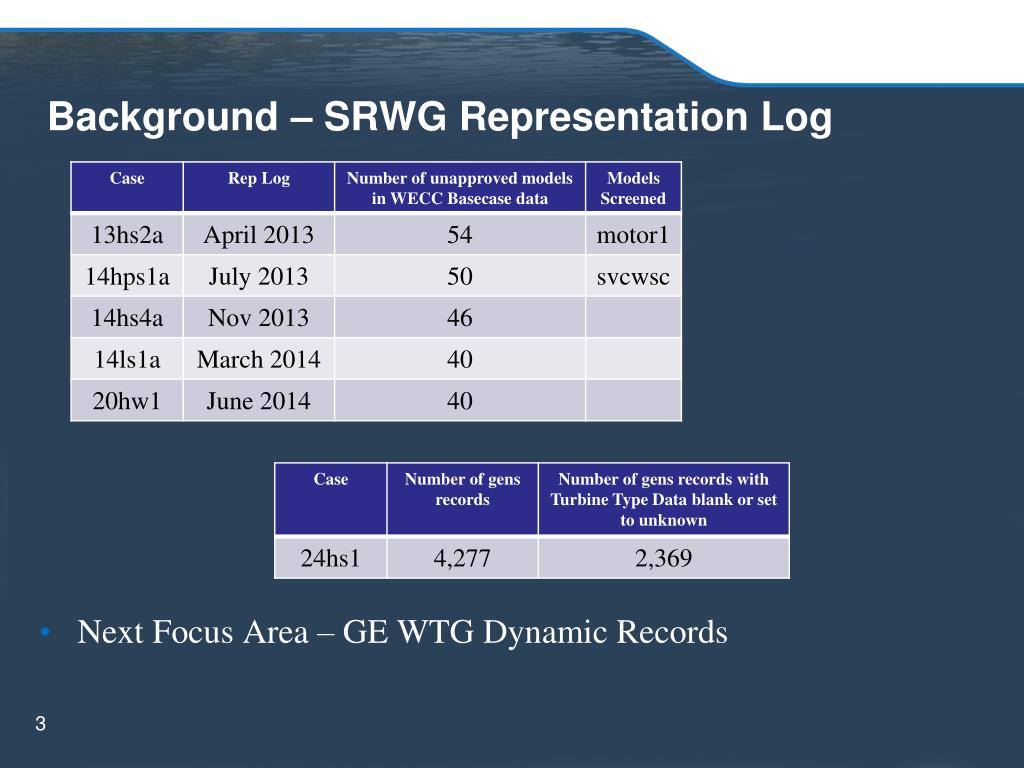Click the value '40' in the 20hw1 row
1024x768 pixels.
(x=460, y=400)
